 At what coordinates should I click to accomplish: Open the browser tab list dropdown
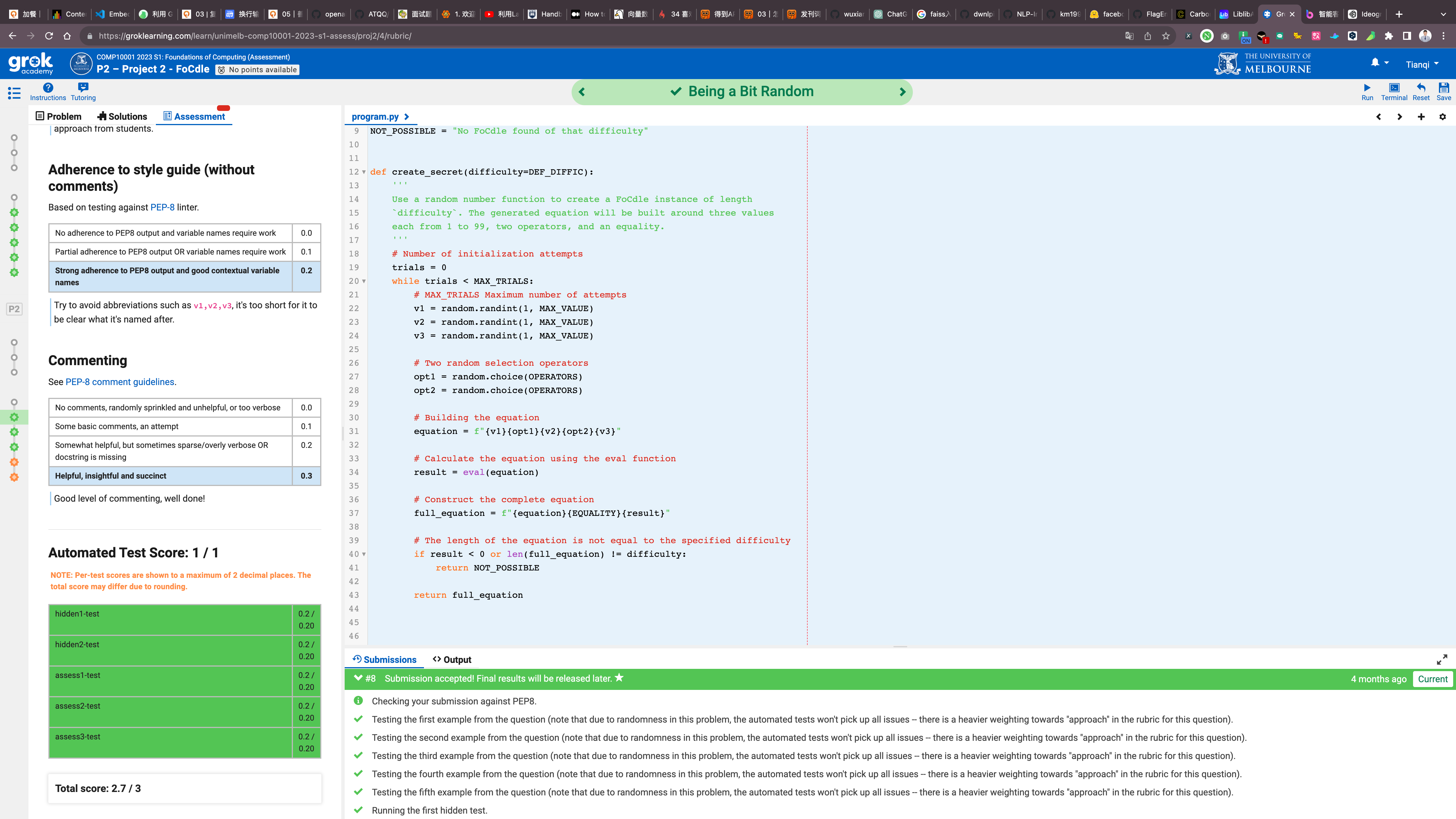click(x=1443, y=14)
